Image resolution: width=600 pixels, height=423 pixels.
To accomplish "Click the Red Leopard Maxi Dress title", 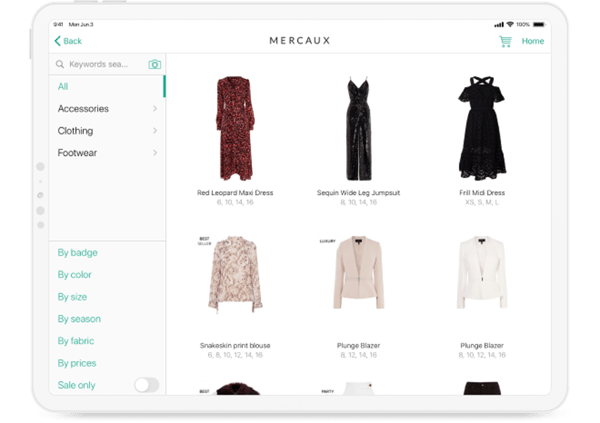I will [235, 193].
